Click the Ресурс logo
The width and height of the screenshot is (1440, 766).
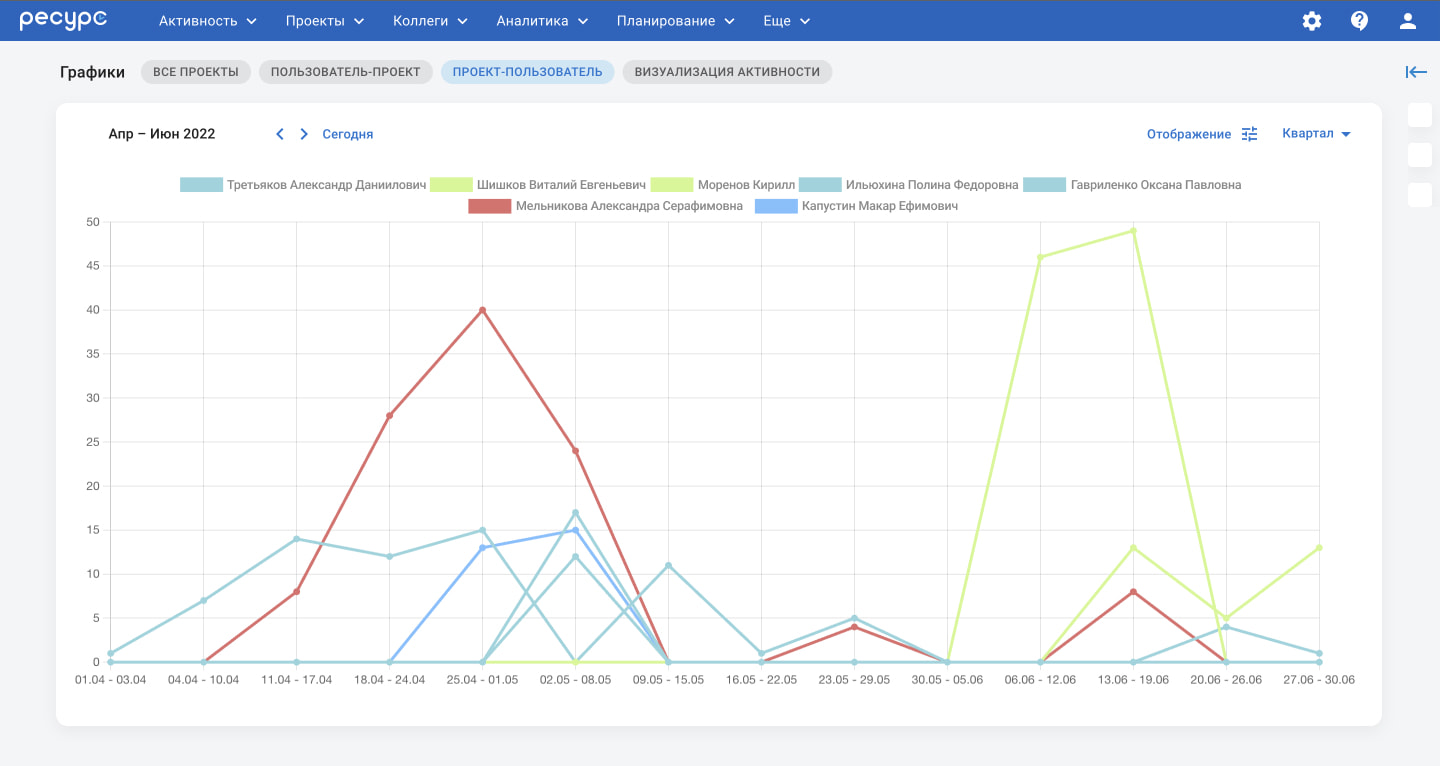pyautogui.click(x=64, y=20)
